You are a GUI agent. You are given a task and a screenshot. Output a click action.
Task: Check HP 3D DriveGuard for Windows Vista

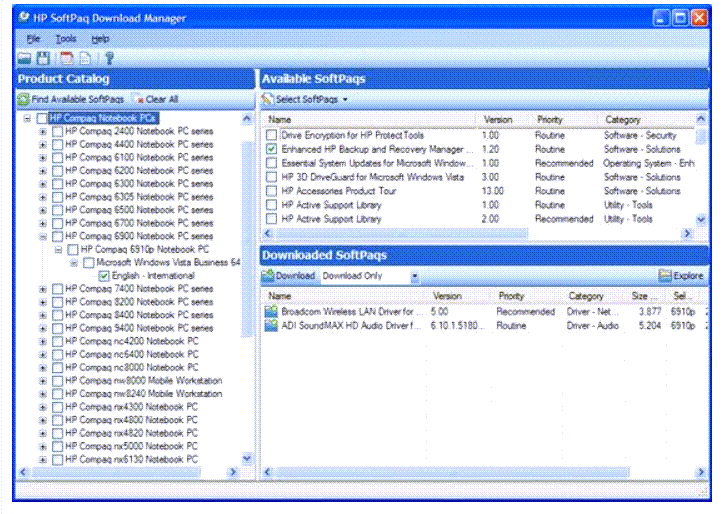[272, 177]
